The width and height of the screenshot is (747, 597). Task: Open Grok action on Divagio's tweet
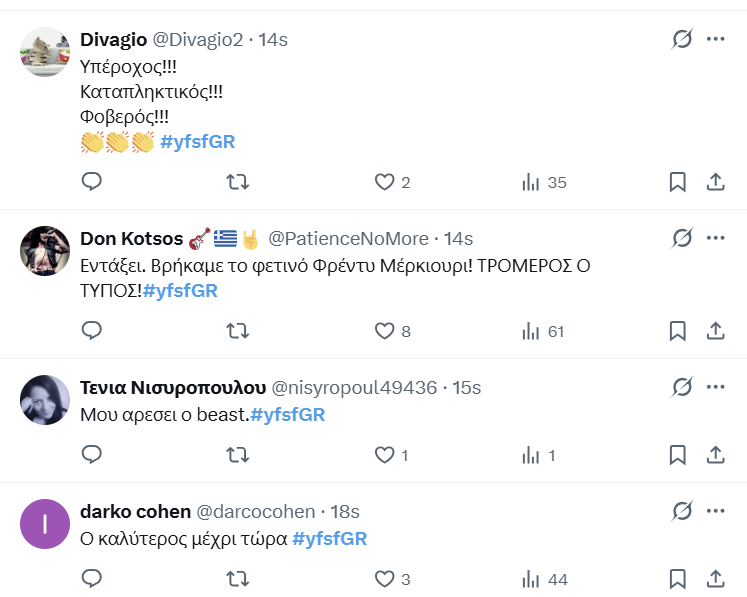pos(682,39)
